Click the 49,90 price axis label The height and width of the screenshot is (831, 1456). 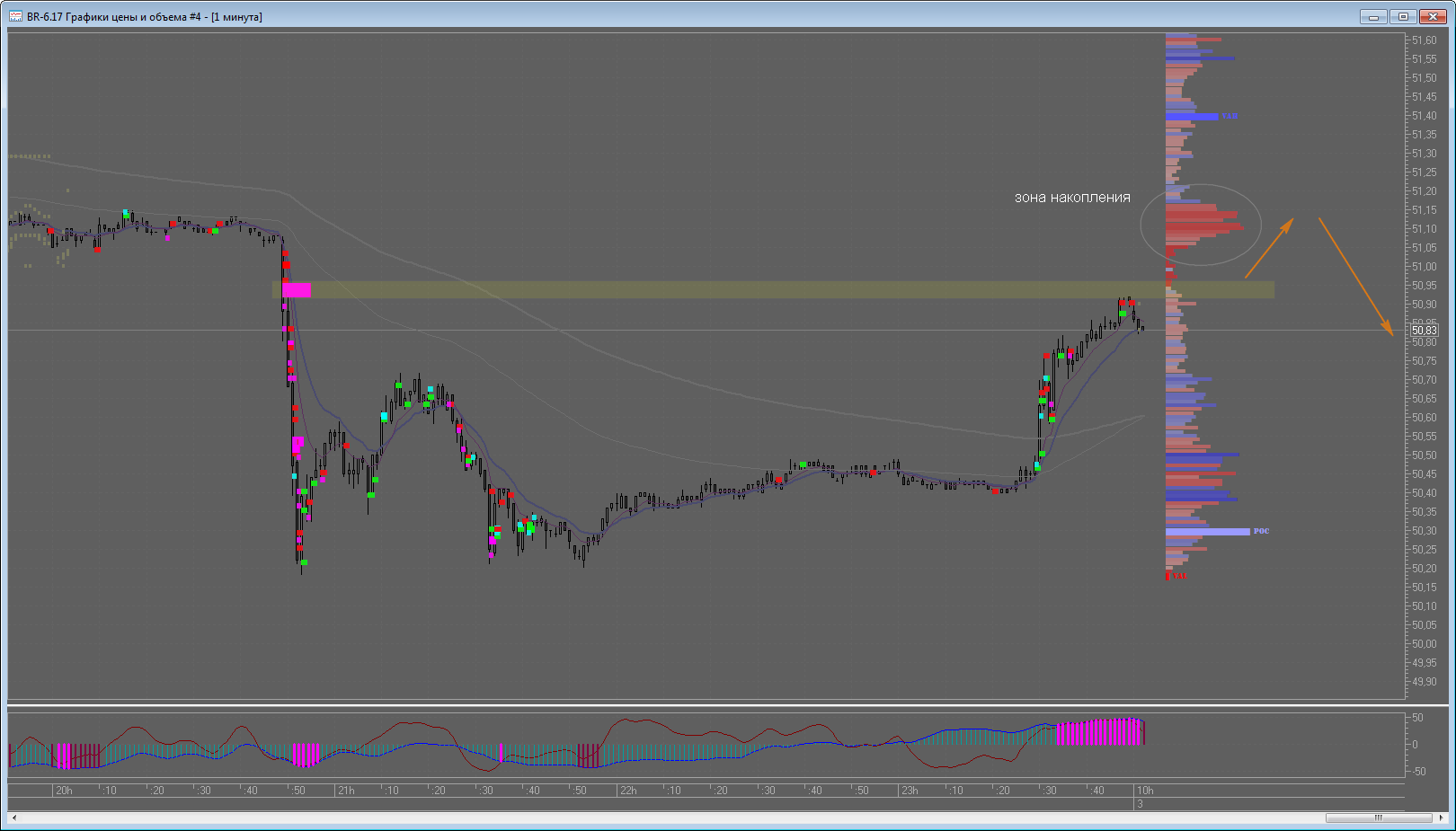click(1425, 682)
